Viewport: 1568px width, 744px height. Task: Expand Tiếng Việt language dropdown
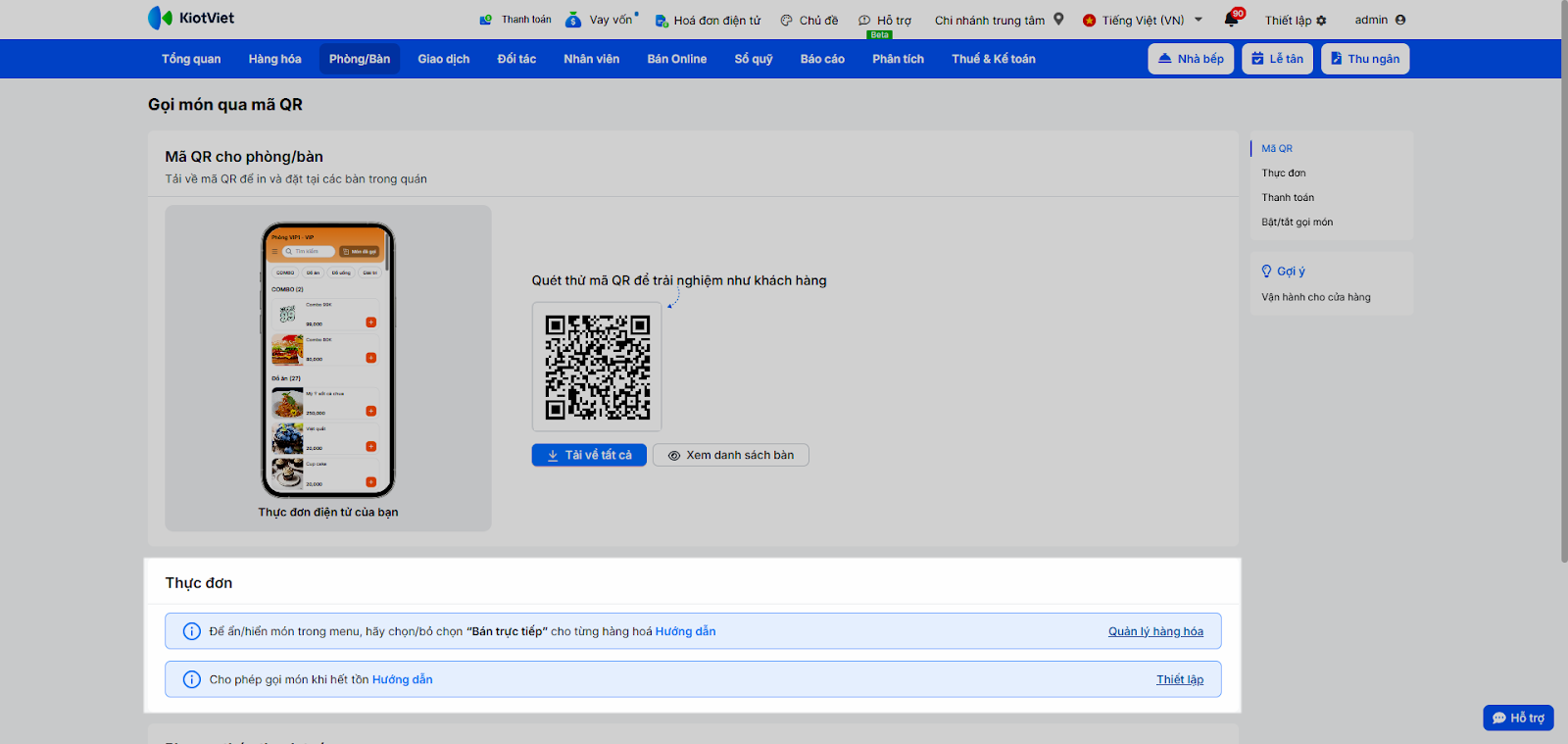(x=1198, y=20)
